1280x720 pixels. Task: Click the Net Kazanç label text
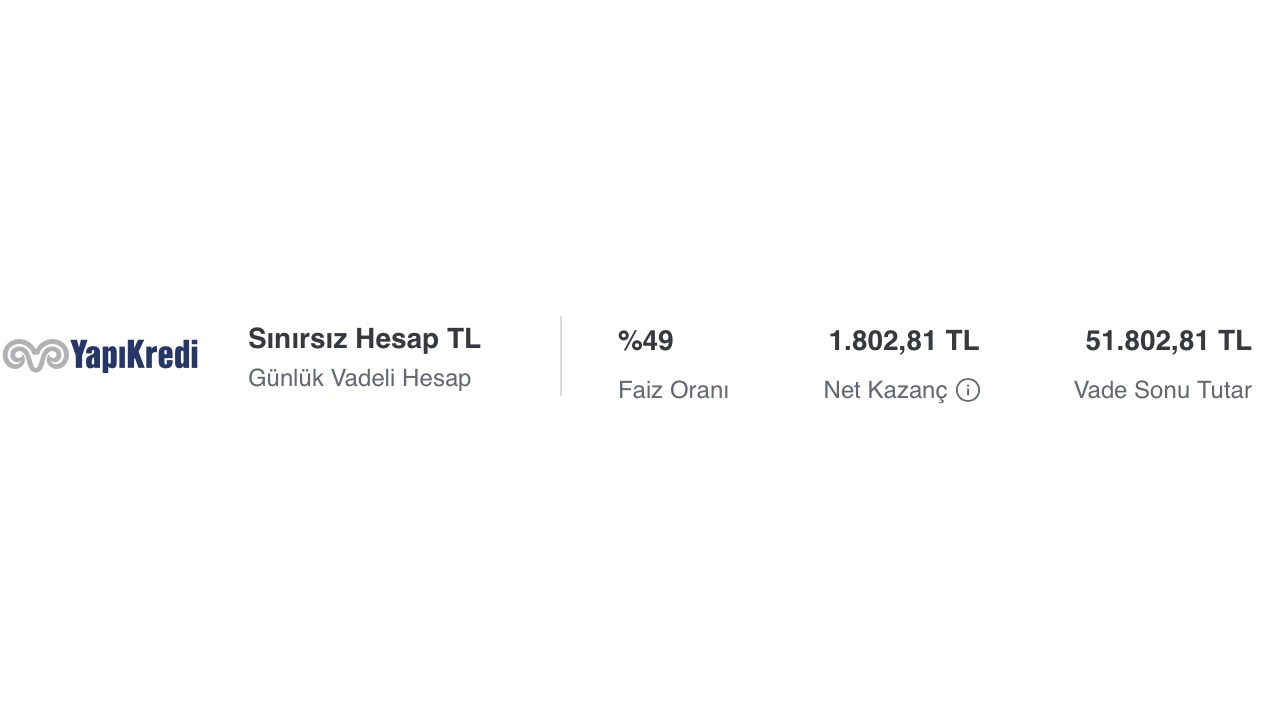coord(885,390)
